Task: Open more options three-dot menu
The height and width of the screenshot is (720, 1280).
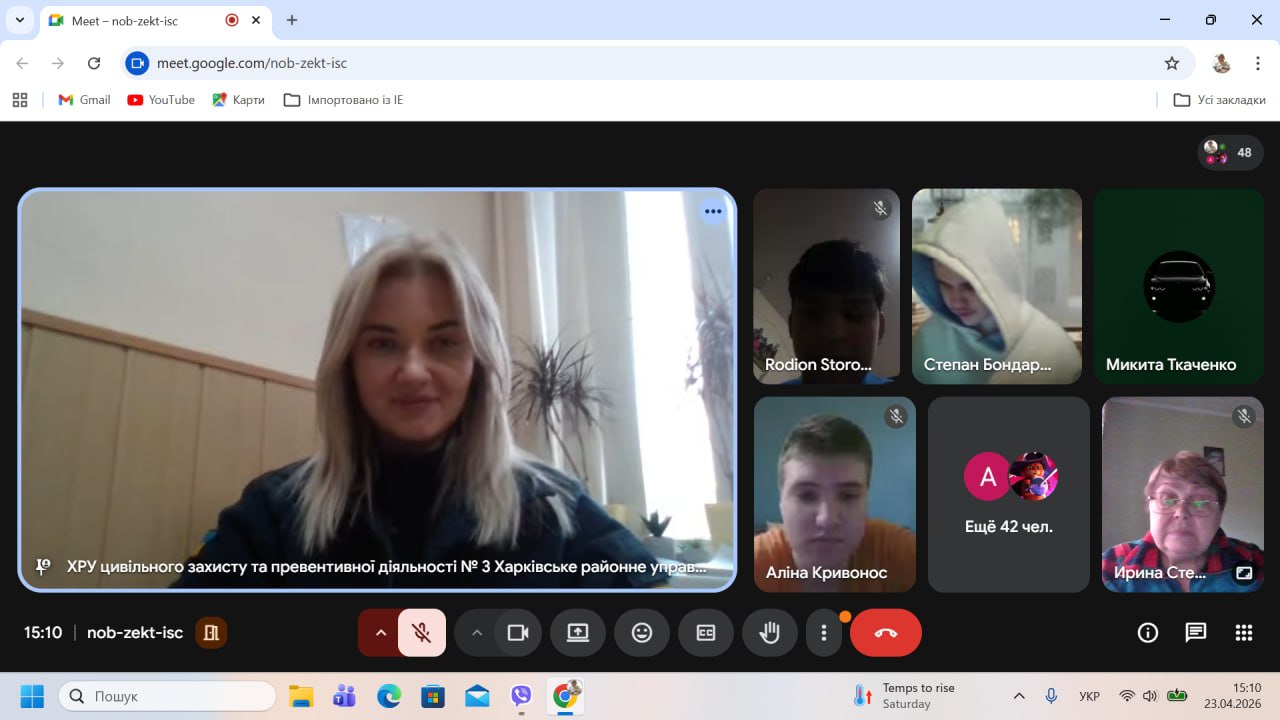Action: (x=824, y=632)
